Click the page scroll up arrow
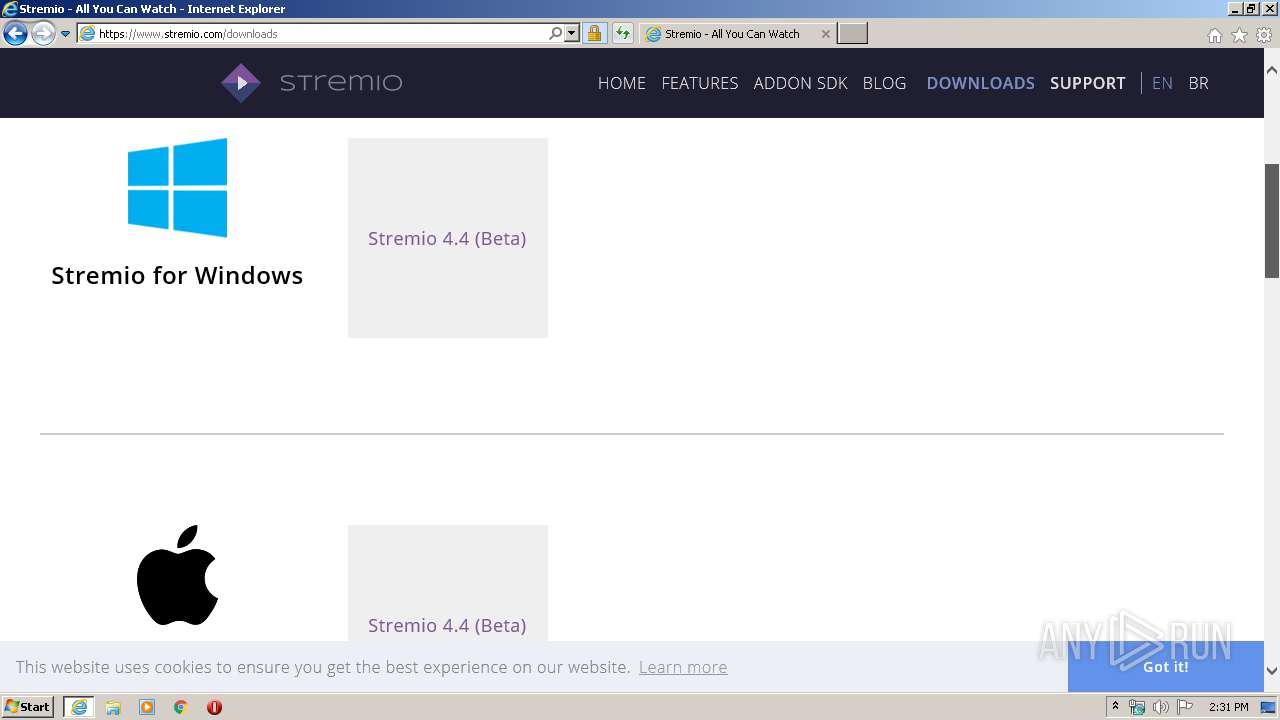 [1272, 71]
